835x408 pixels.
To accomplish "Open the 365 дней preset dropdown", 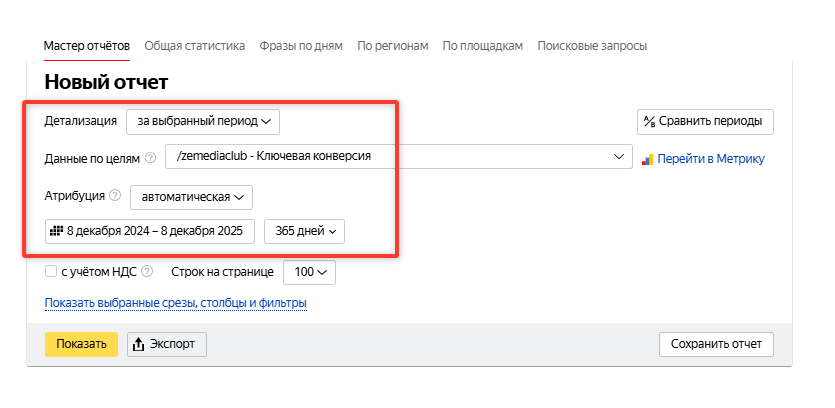I will 304,231.
